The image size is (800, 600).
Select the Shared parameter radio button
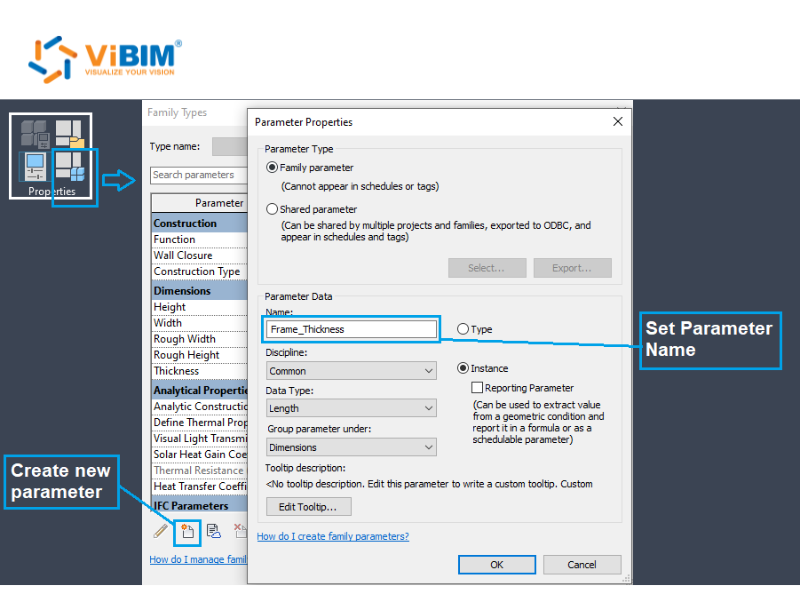click(272, 209)
